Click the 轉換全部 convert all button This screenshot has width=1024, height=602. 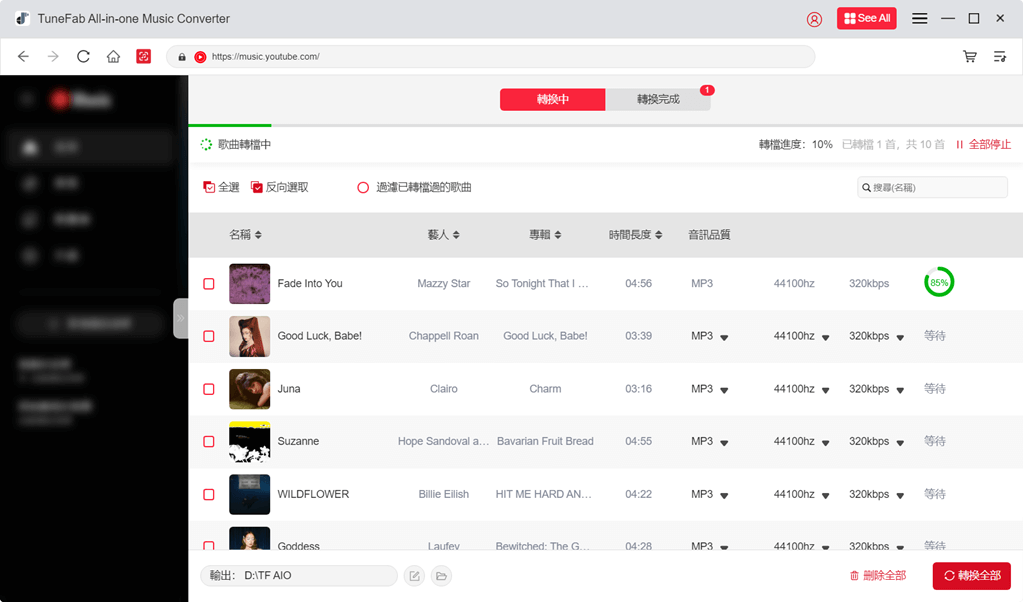tap(972, 576)
